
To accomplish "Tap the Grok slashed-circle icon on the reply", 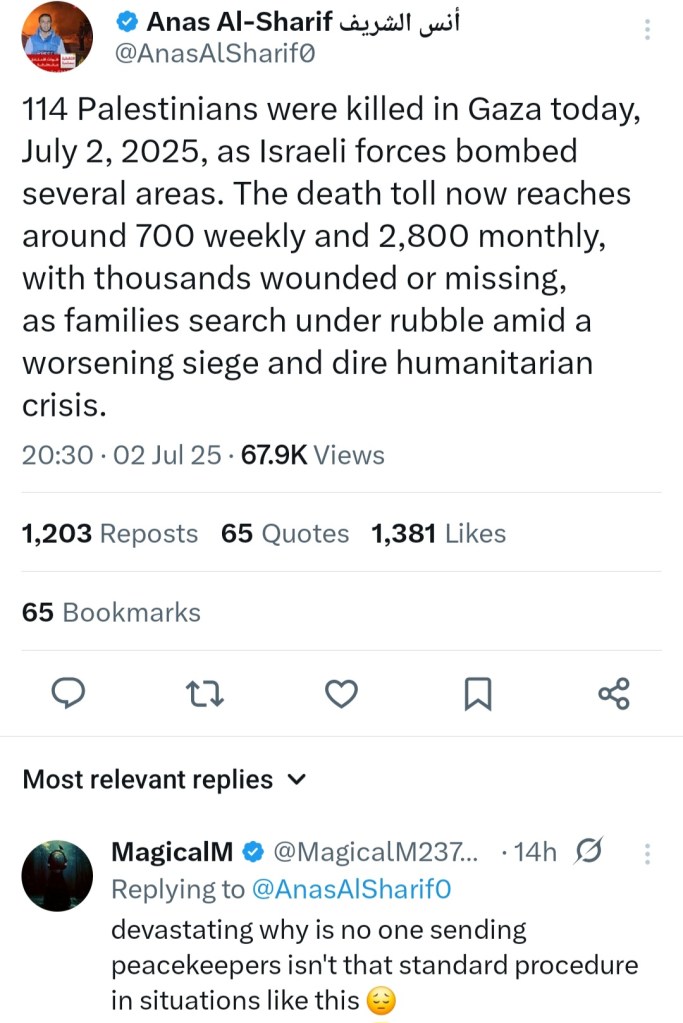I will (x=590, y=852).
